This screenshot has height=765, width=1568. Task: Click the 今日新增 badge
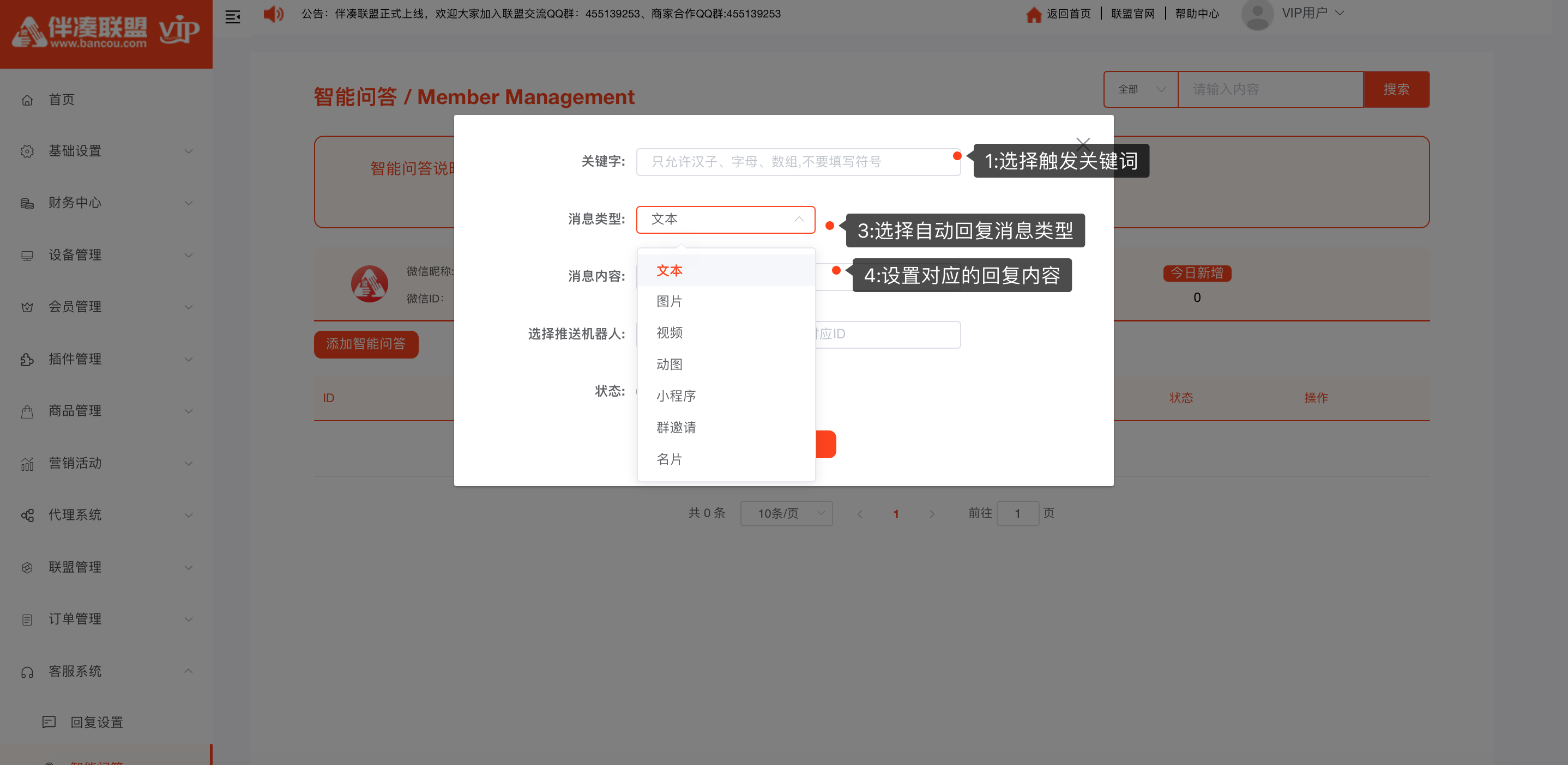[1197, 274]
